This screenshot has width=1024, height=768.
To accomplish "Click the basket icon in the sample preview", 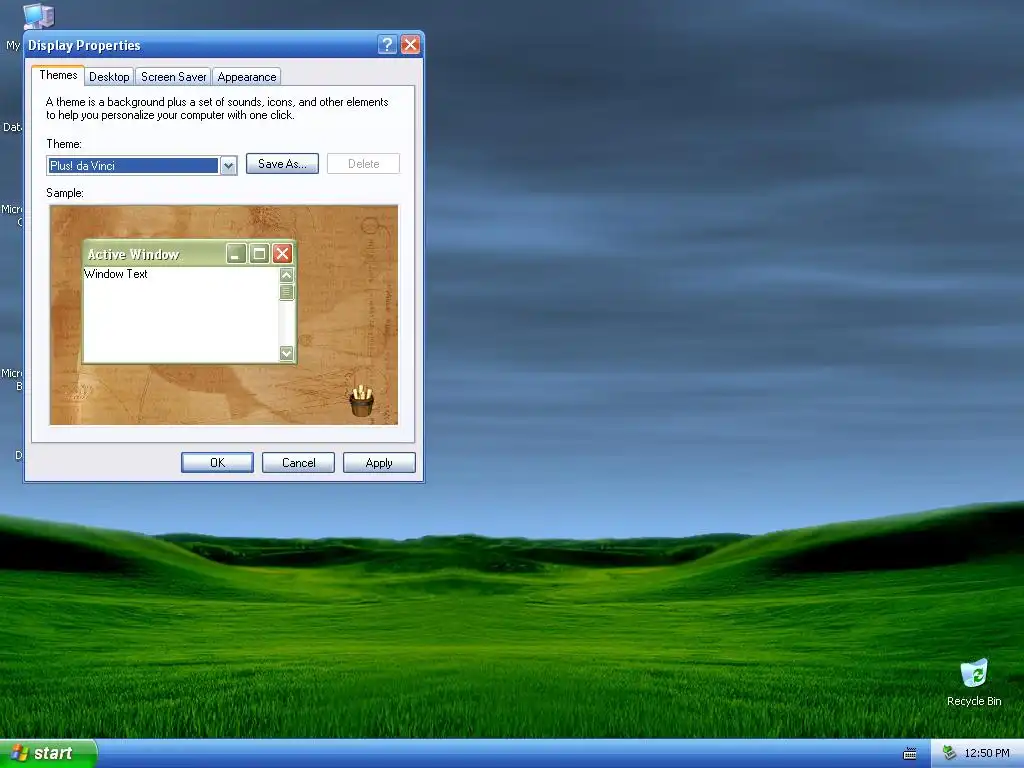I will point(361,400).
